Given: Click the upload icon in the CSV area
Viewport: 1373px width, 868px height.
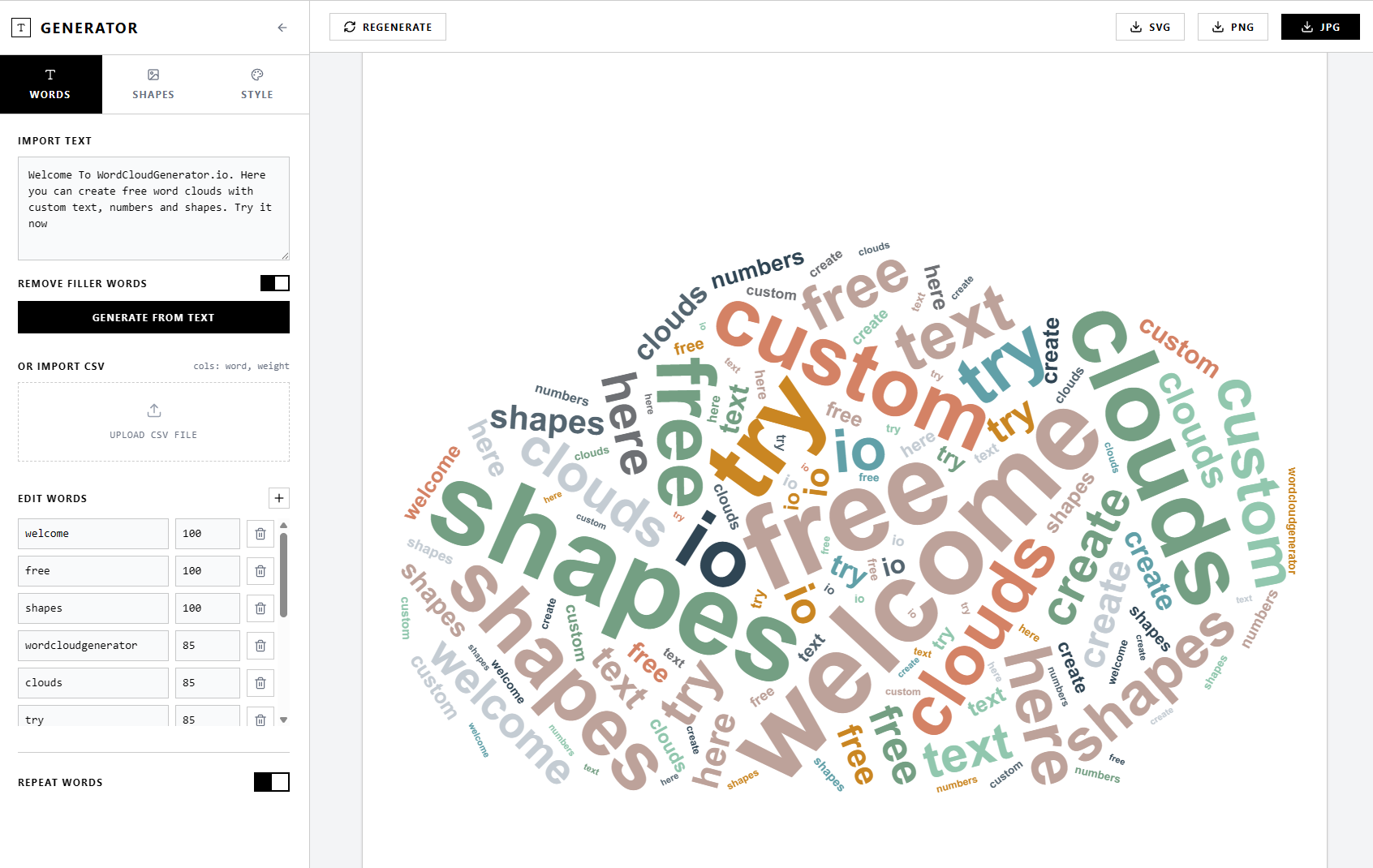Looking at the screenshot, I should click(x=153, y=410).
